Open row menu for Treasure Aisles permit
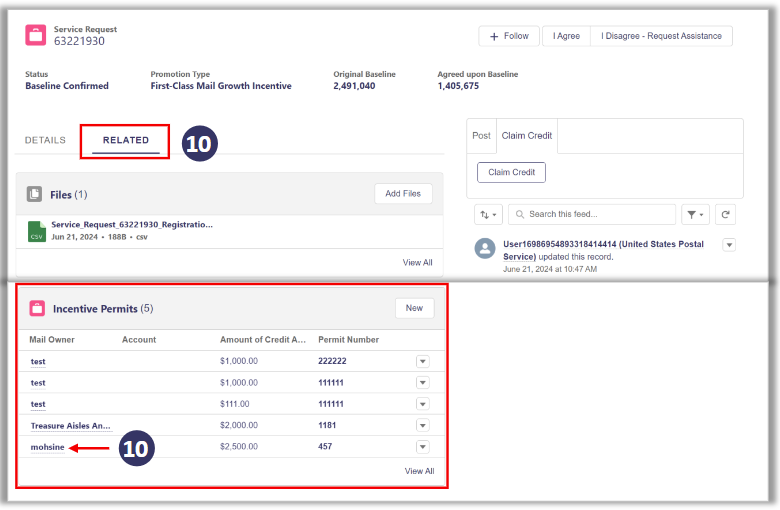This screenshot has height=510, width=780. click(x=422, y=426)
